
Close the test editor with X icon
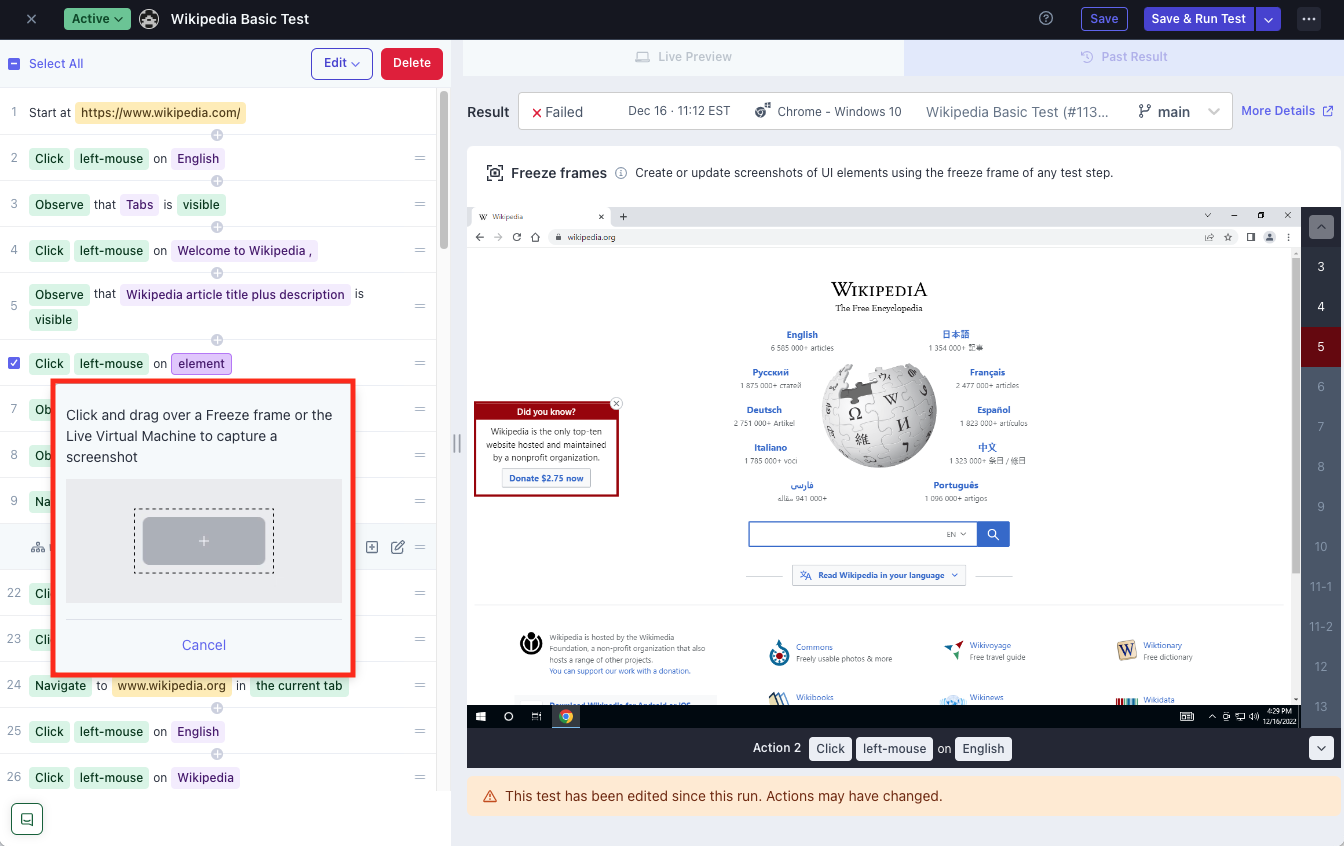(x=31, y=19)
